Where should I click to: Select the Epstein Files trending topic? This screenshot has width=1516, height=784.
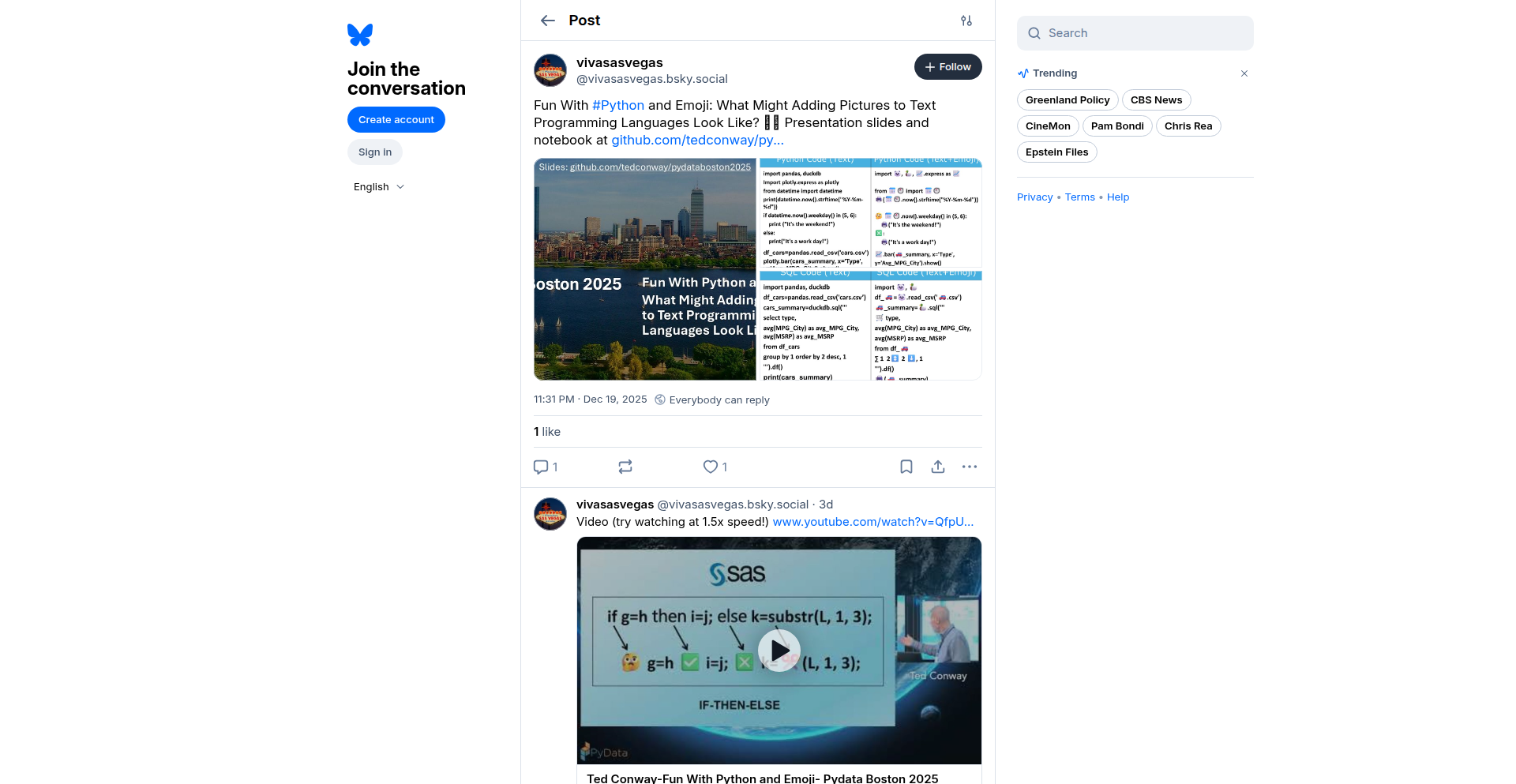pyautogui.click(x=1057, y=152)
